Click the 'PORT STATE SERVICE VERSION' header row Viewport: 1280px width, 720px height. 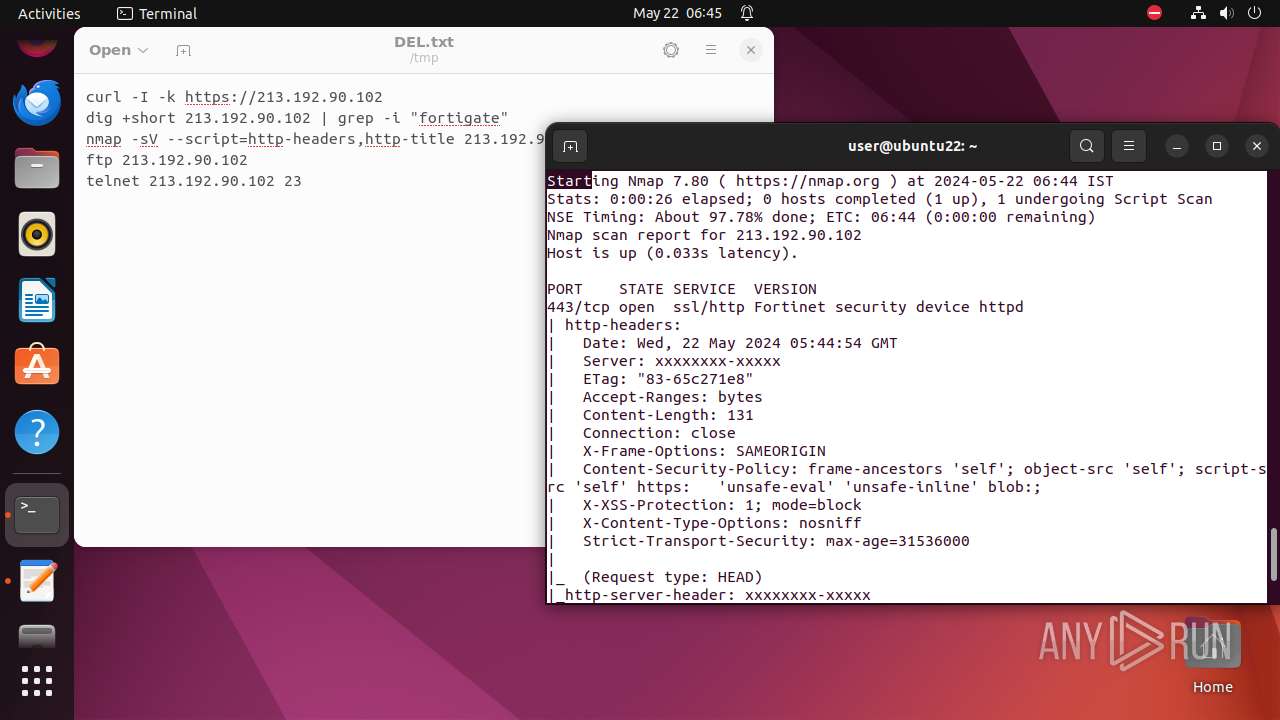[682, 289]
